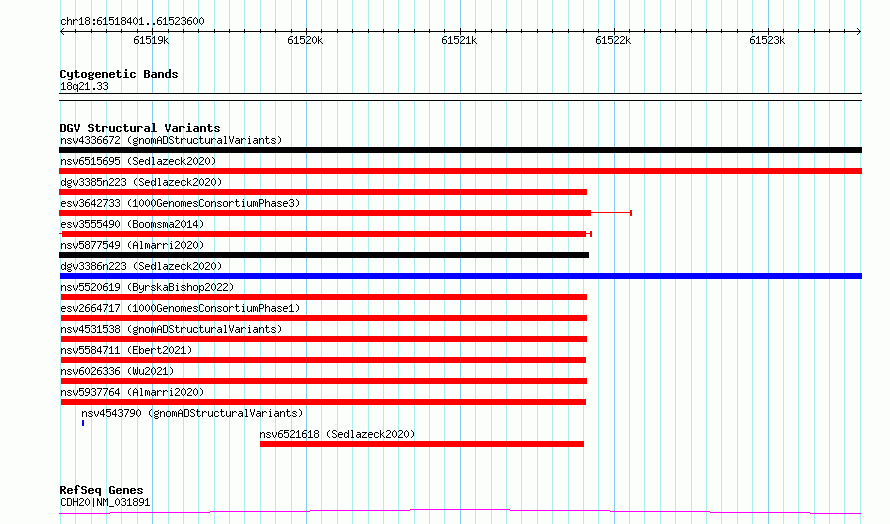Screen dimensions: 890x524
Task: Click the 61520k ruler position
Action: [305, 40]
